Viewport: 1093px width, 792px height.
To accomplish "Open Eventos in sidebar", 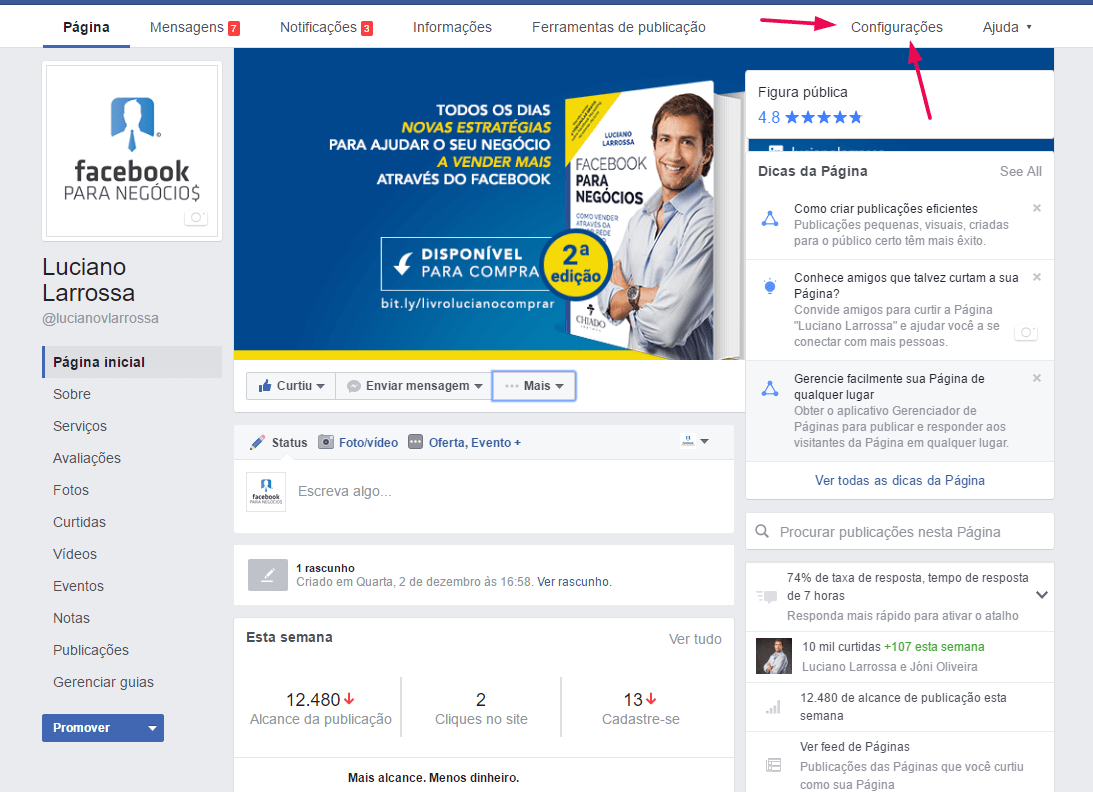I will click(78, 586).
